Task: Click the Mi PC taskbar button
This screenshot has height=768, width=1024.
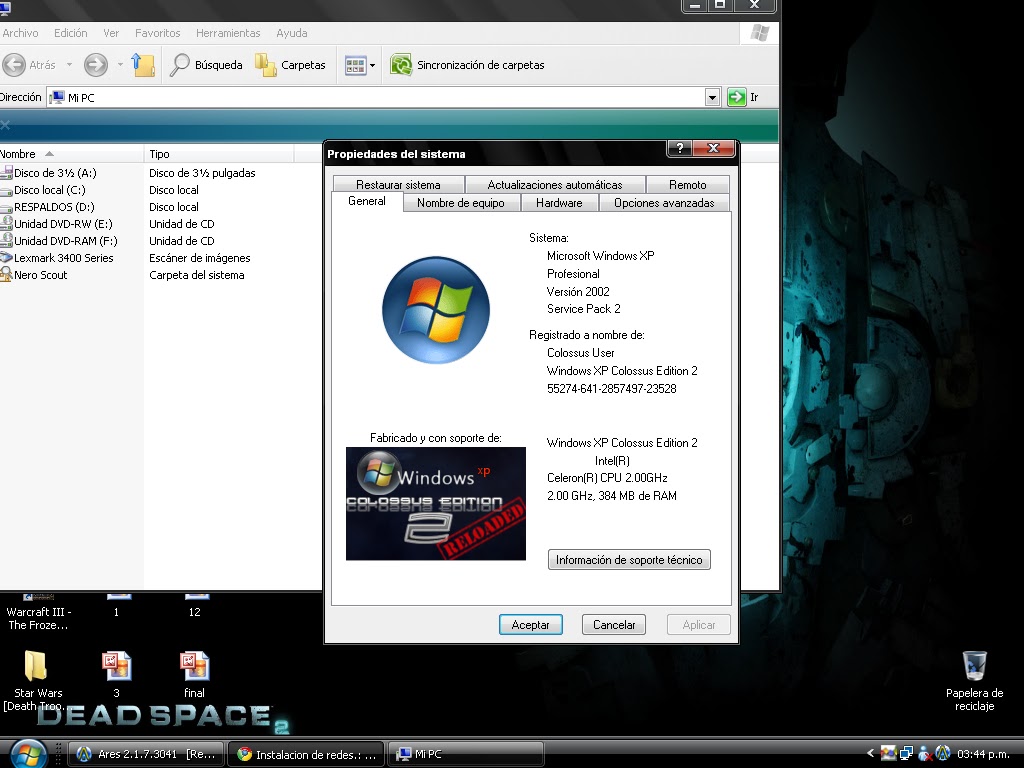Action: coord(466,754)
